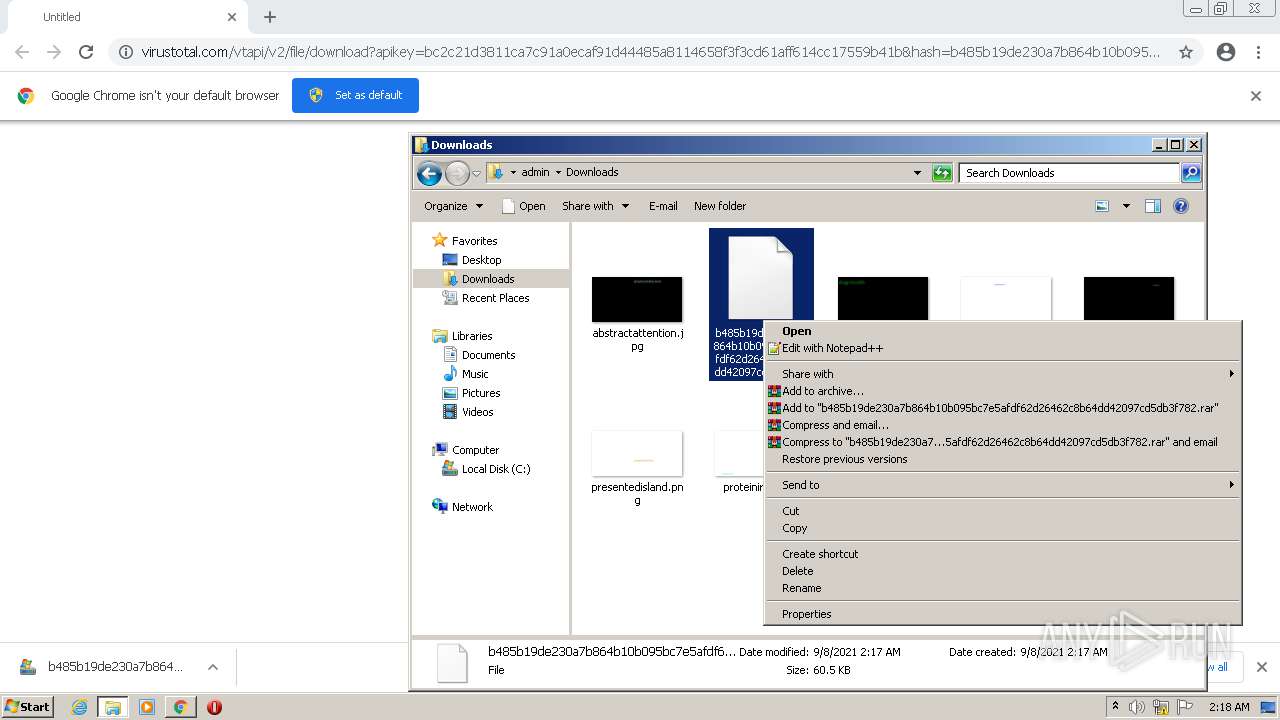Choose Create shortcut
Image resolution: width=1280 pixels, height=720 pixels.
(1003, 554)
